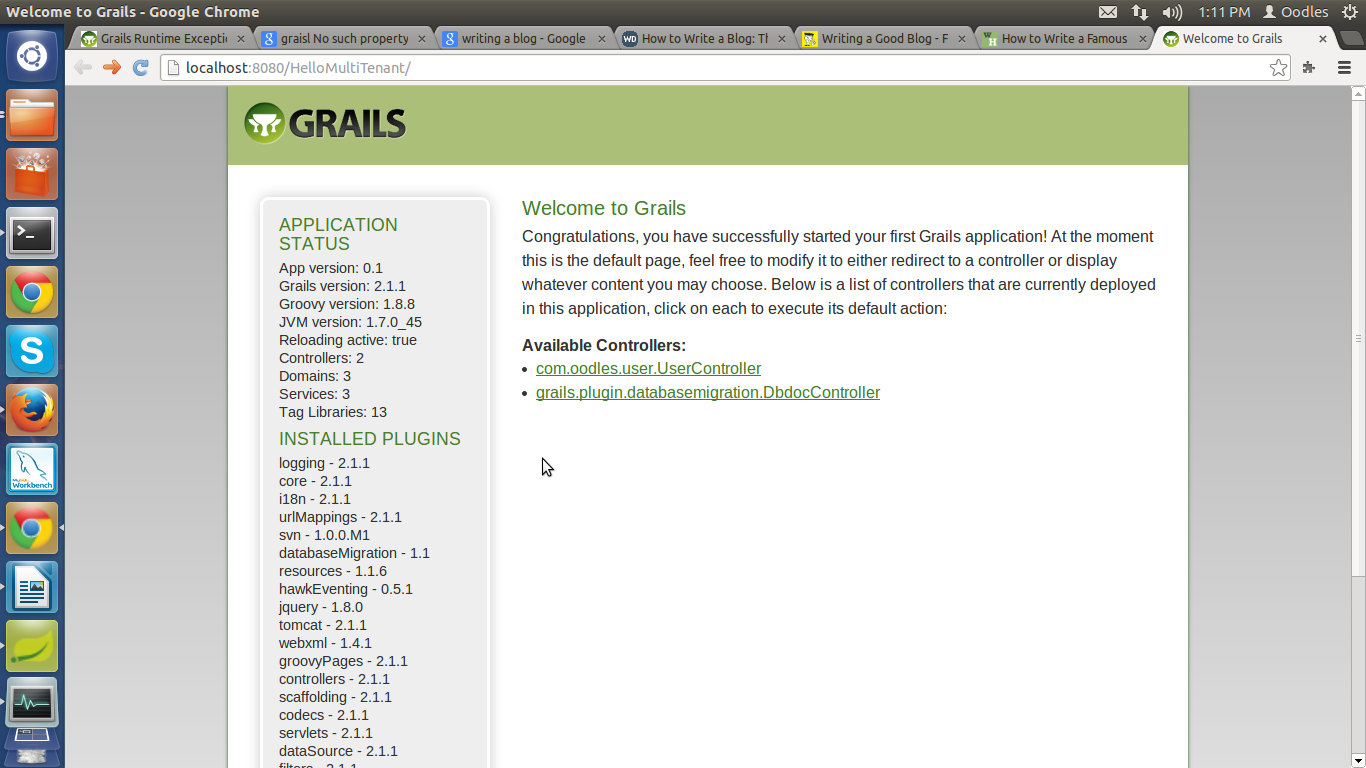This screenshot has height=768, width=1366.
Task: Click 'tomcat - 2.1.1' plugin entry
Action: 323,625
